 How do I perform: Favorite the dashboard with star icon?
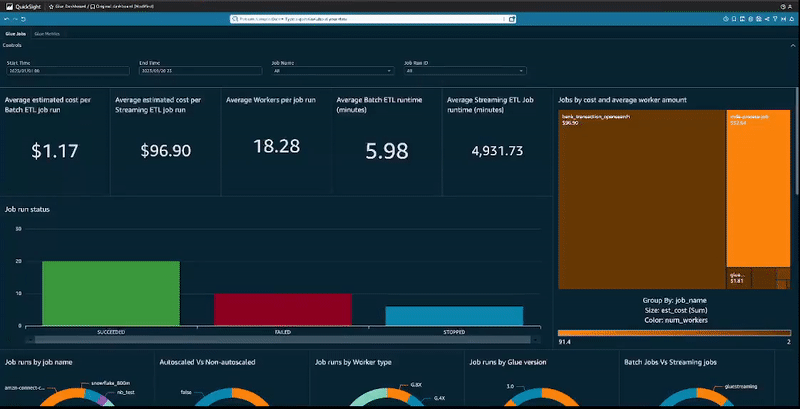[x=52, y=6]
